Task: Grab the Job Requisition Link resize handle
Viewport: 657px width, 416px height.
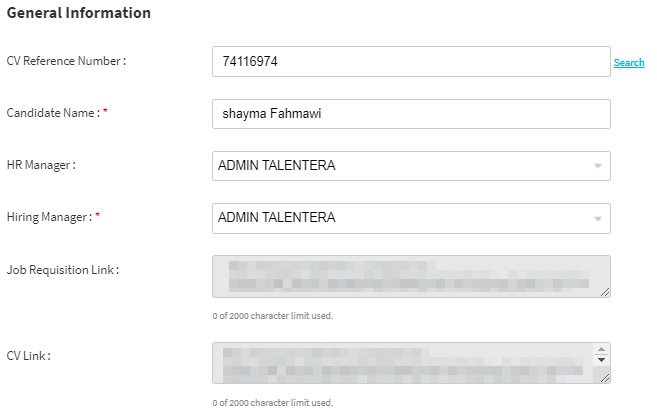Action: [x=605, y=292]
